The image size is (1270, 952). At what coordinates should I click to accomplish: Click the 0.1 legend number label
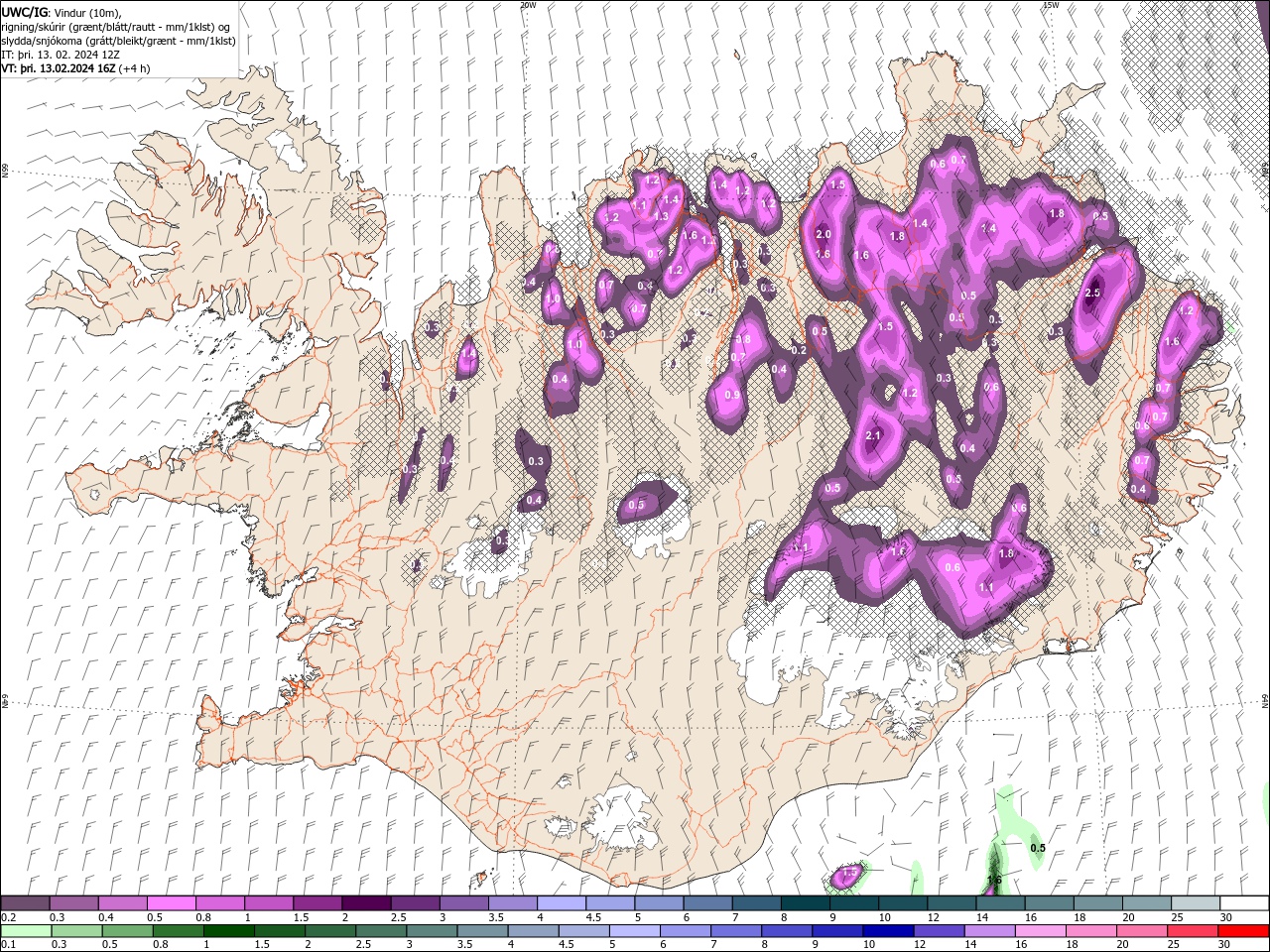point(8,944)
